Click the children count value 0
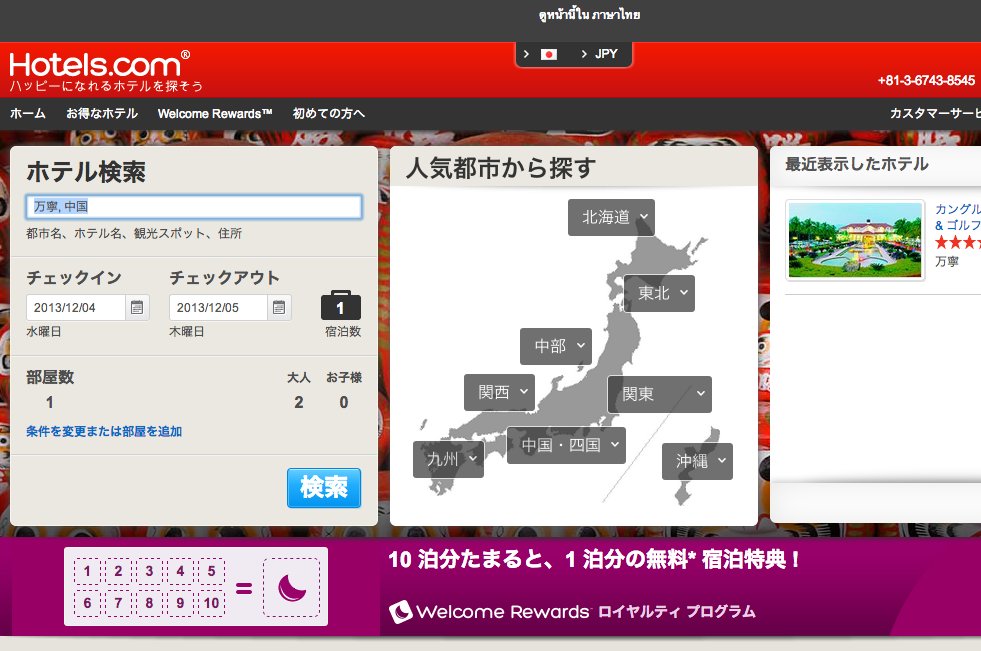Screen dimensions: 981x651 click(x=344, y=403)
